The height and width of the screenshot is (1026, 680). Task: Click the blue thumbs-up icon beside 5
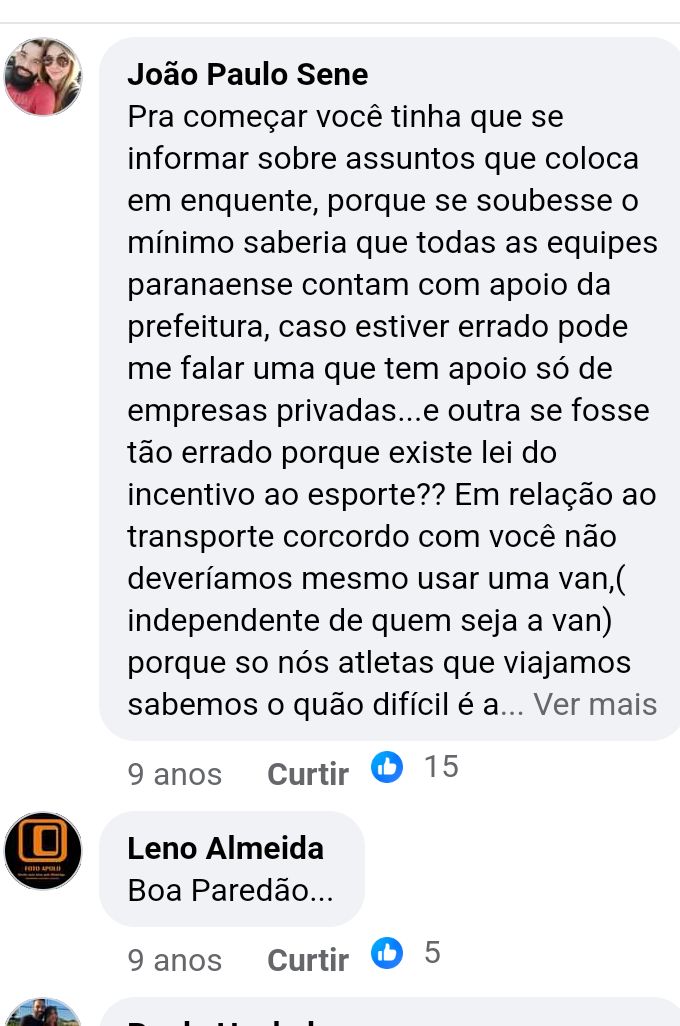pyautogui.click(x=387, y=953)
